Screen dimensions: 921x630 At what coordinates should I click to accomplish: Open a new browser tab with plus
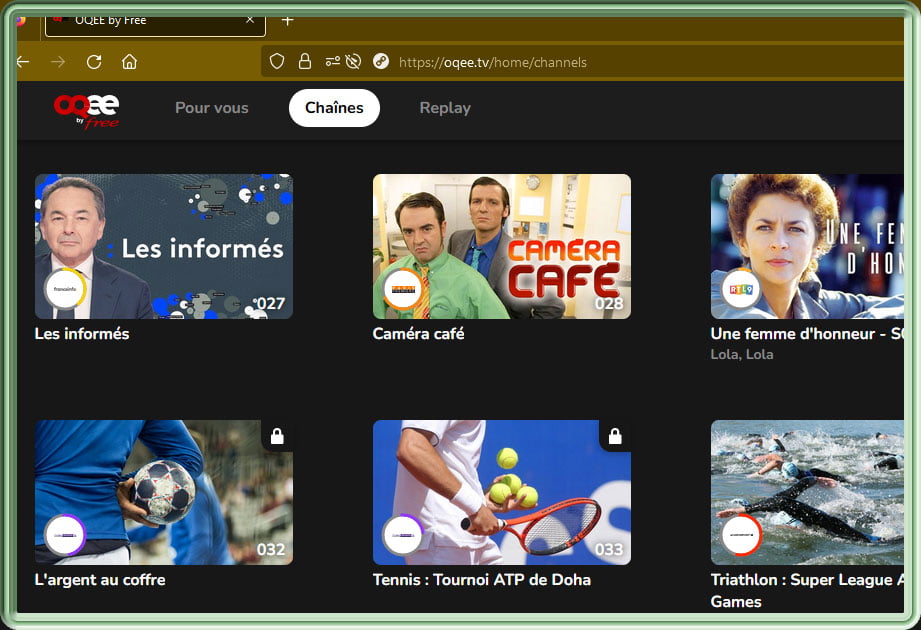point(287,21)
